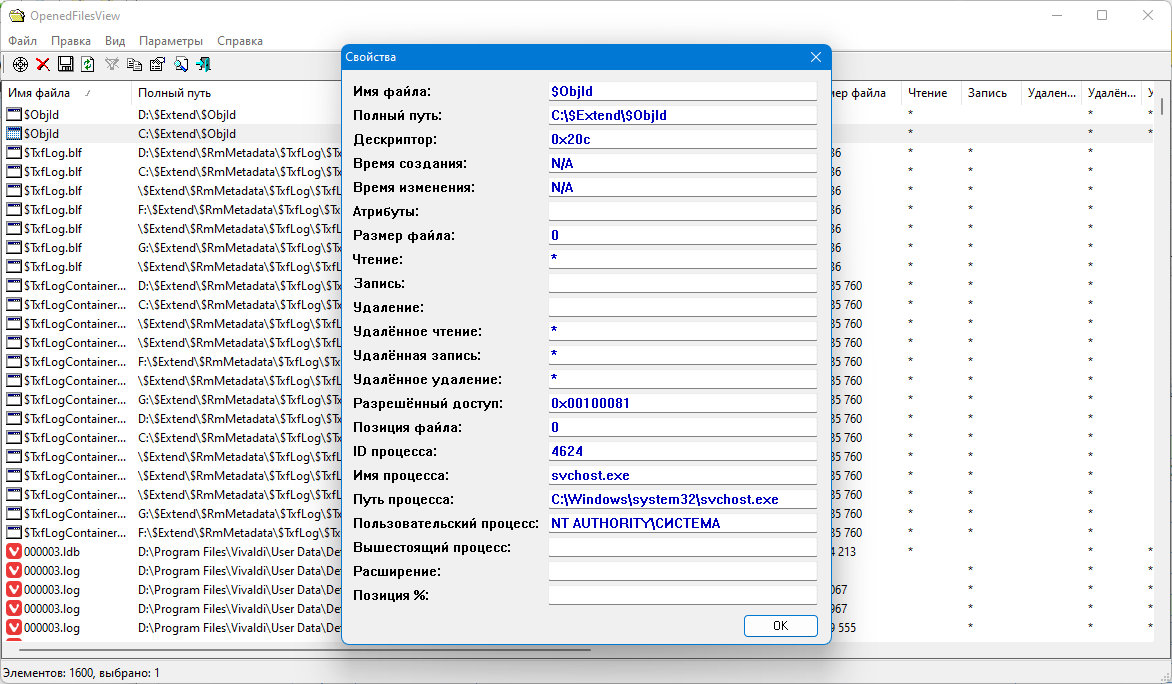
Task: Open item properties using the toolbar icon
Action: (x=156, y=64)
